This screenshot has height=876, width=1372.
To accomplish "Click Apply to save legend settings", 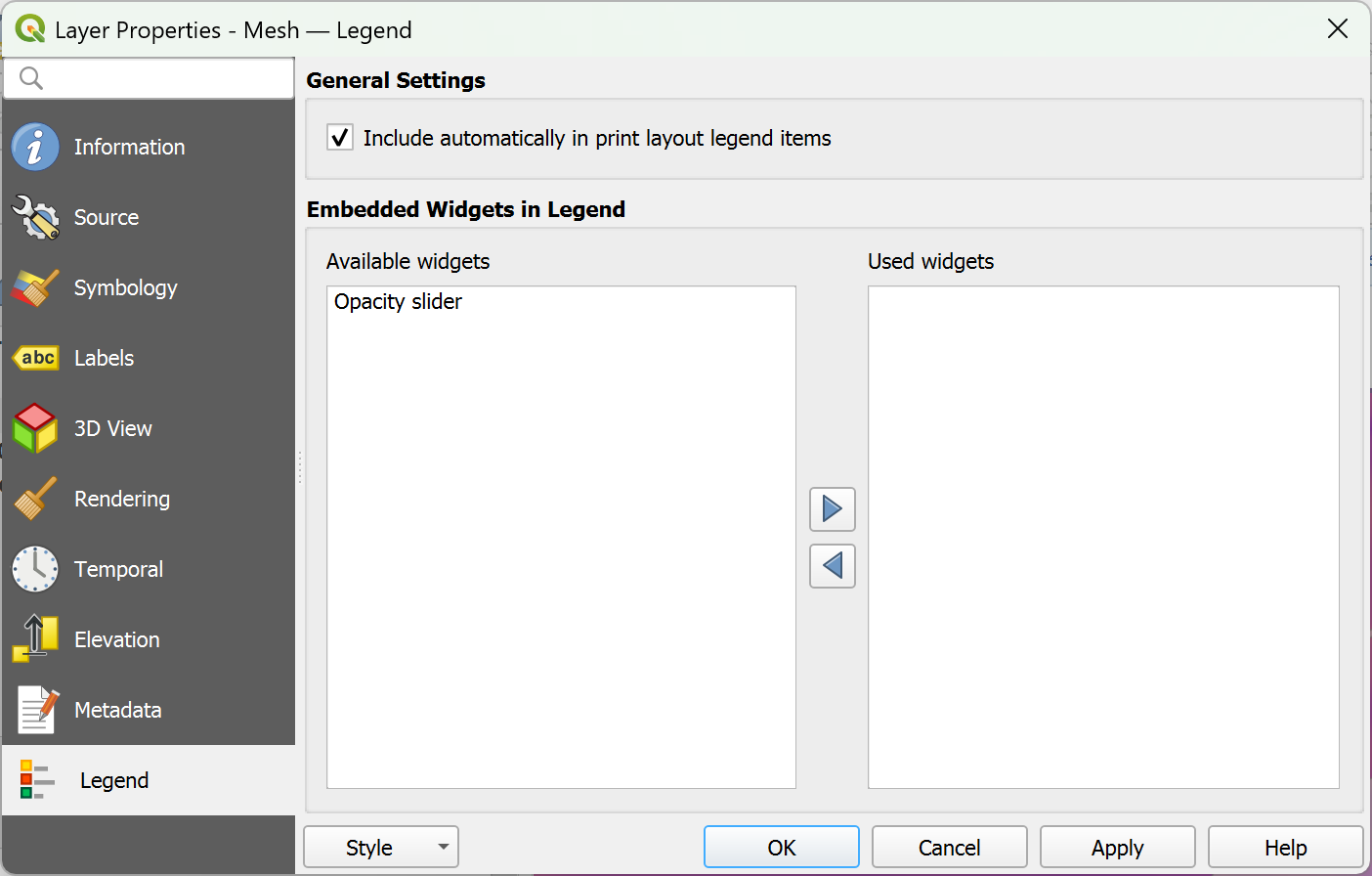I will pyautogui.click(x=1117, y=848).
